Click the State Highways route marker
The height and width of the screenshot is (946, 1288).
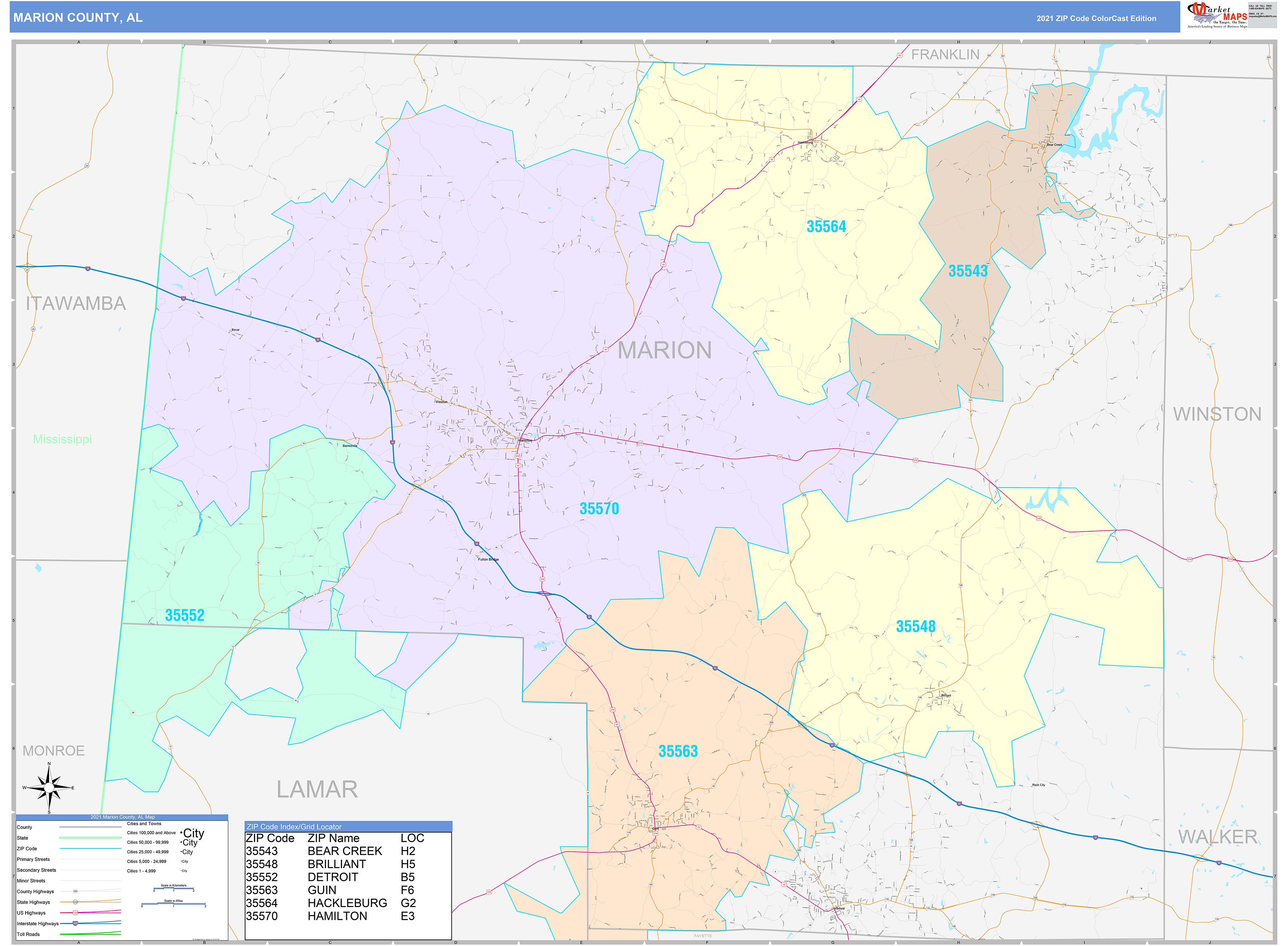coord(76,902)
